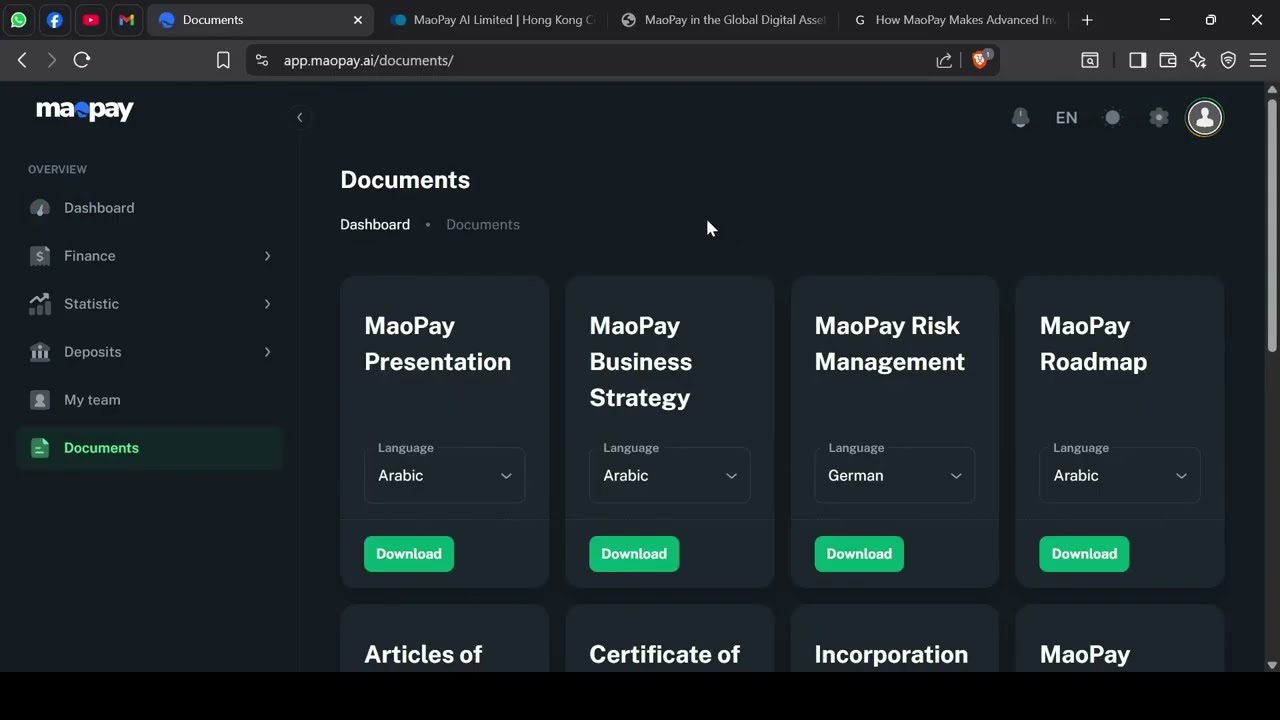Open MaoPay Presentation language dropdown
The width and height of the screenshot is (1280, 720).
click(x=444, y=476)
